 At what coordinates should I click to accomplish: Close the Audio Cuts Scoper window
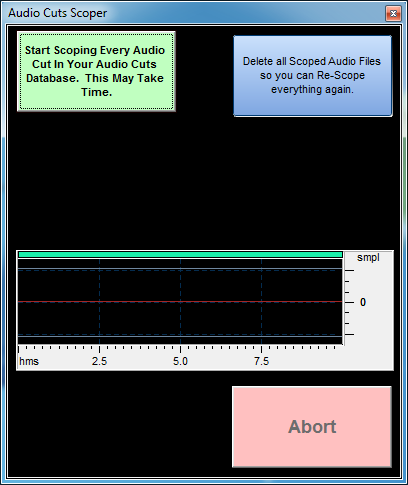click(393, 13)
